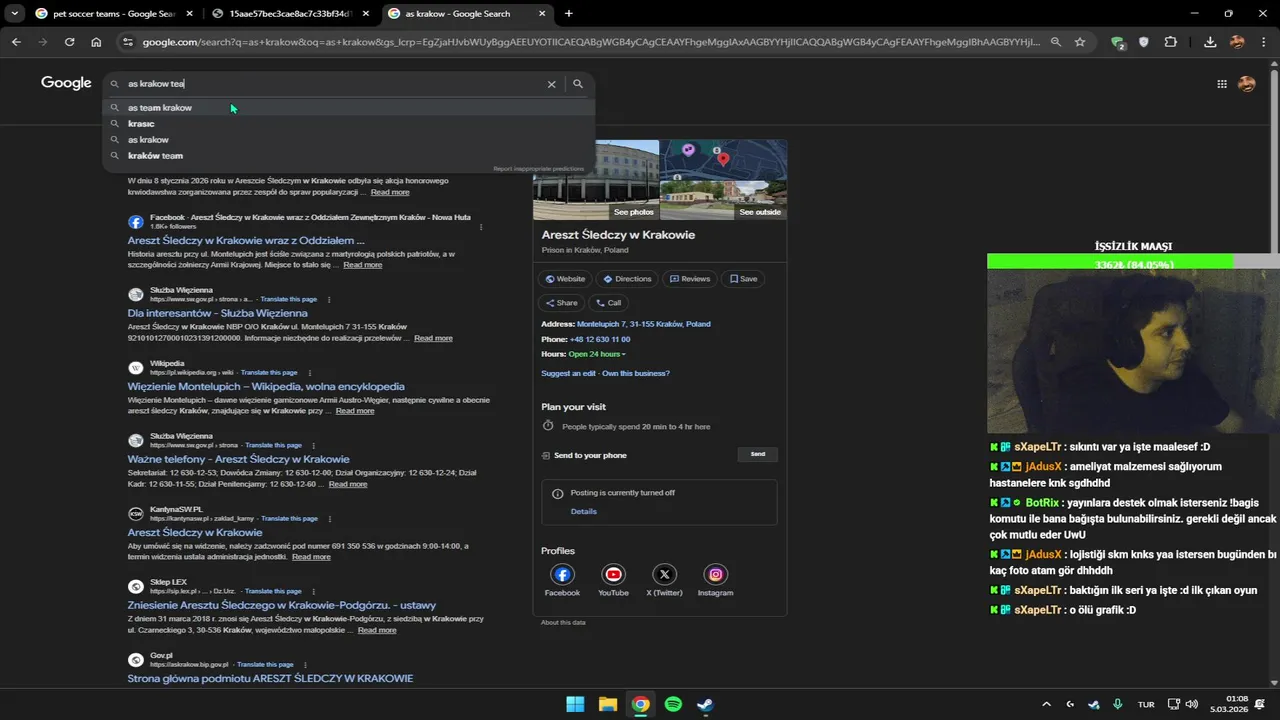Open the Chrome profile avatar in toolbar
Screen dimensions: 1280x720
click(1237, 42)
